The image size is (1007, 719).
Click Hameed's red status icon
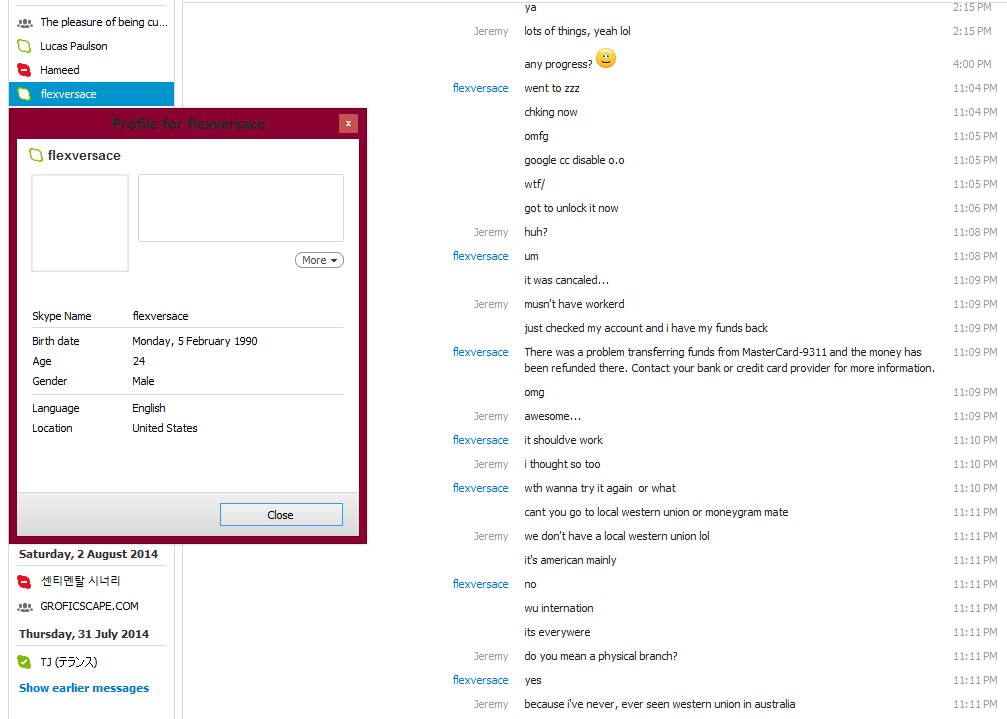click(x=24, y=70)
